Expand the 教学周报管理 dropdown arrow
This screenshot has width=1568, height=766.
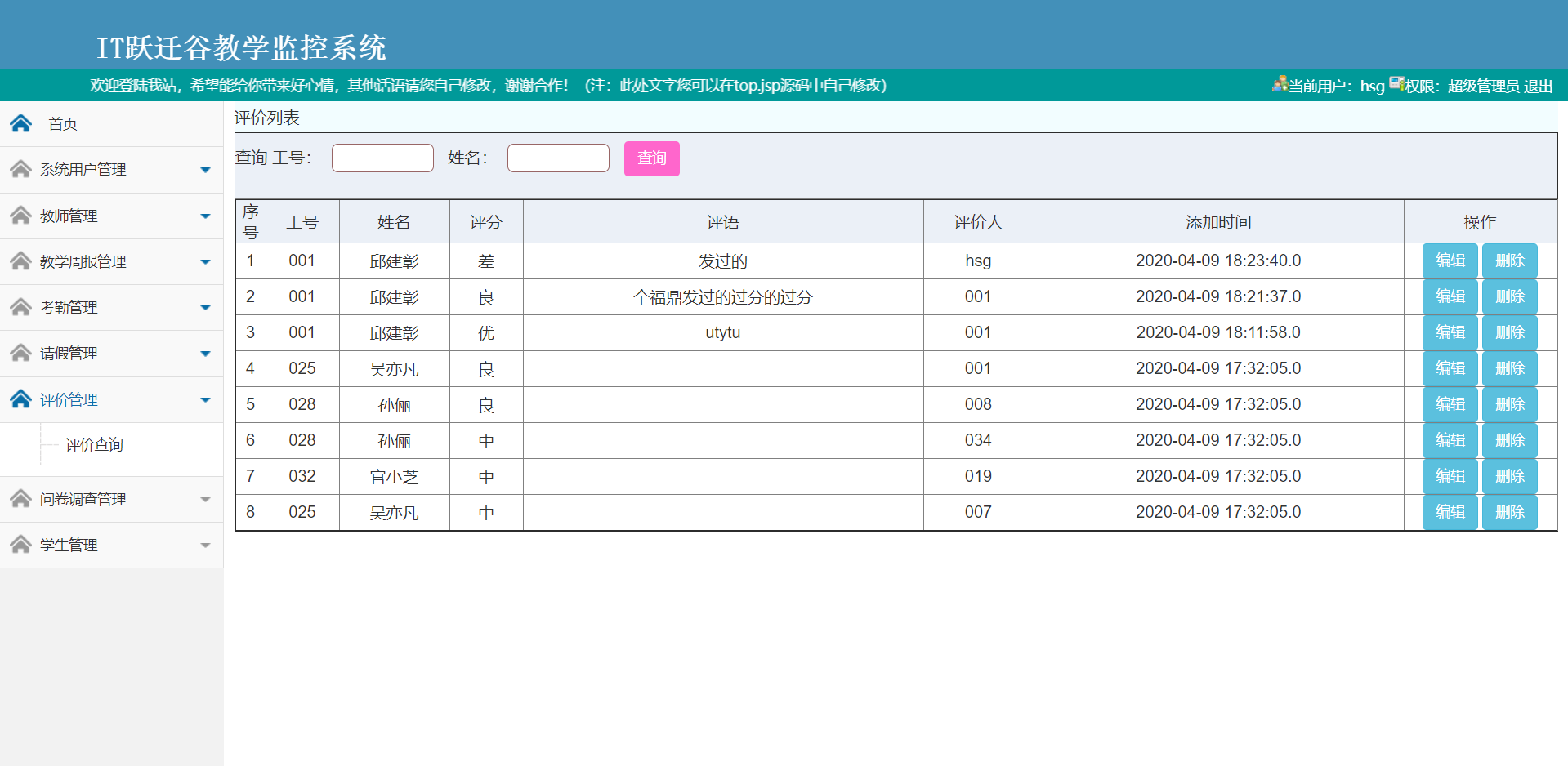point(205,262)
